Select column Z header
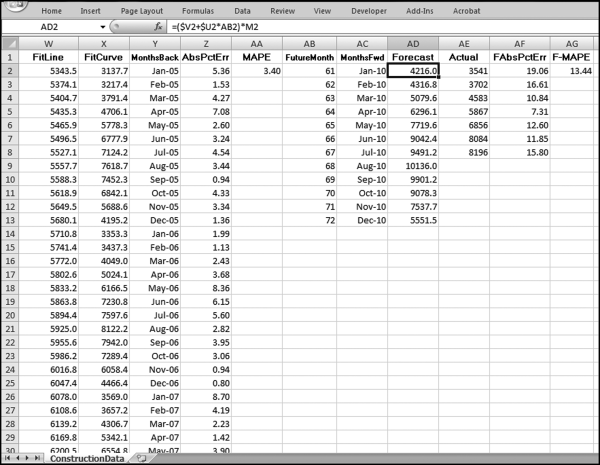The width and height of the screenshot is (600, 465). point(206,44)
